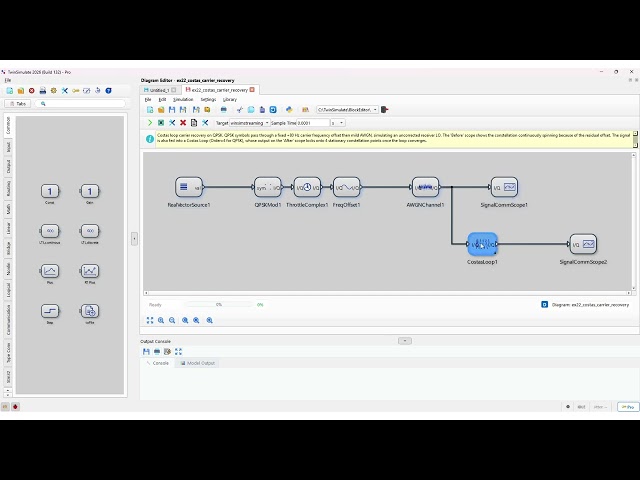The width and height of the screenshot is (640, 480).
Task: Select the RT Plot block
Action: coord(90,271)
